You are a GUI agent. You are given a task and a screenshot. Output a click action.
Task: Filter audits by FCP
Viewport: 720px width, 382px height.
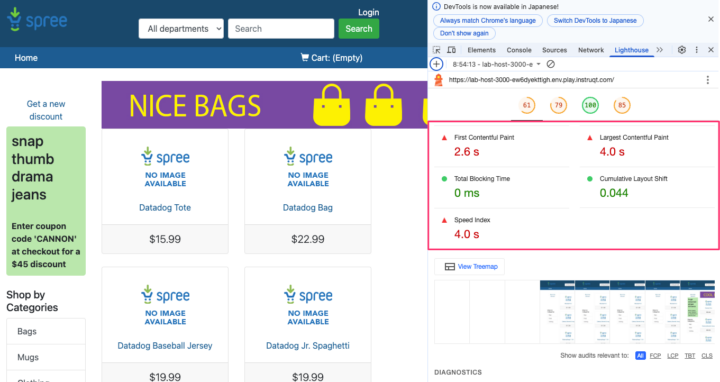(x=655, y=356)
